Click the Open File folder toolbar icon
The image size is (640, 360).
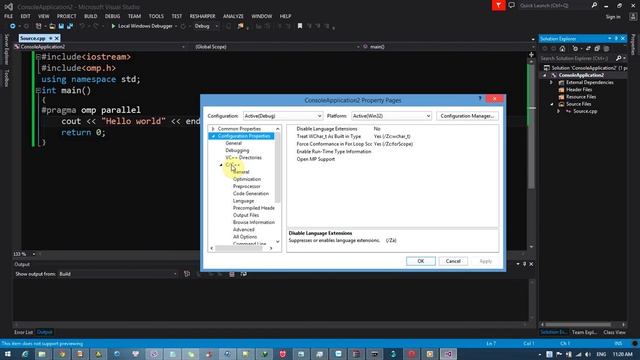52,26
